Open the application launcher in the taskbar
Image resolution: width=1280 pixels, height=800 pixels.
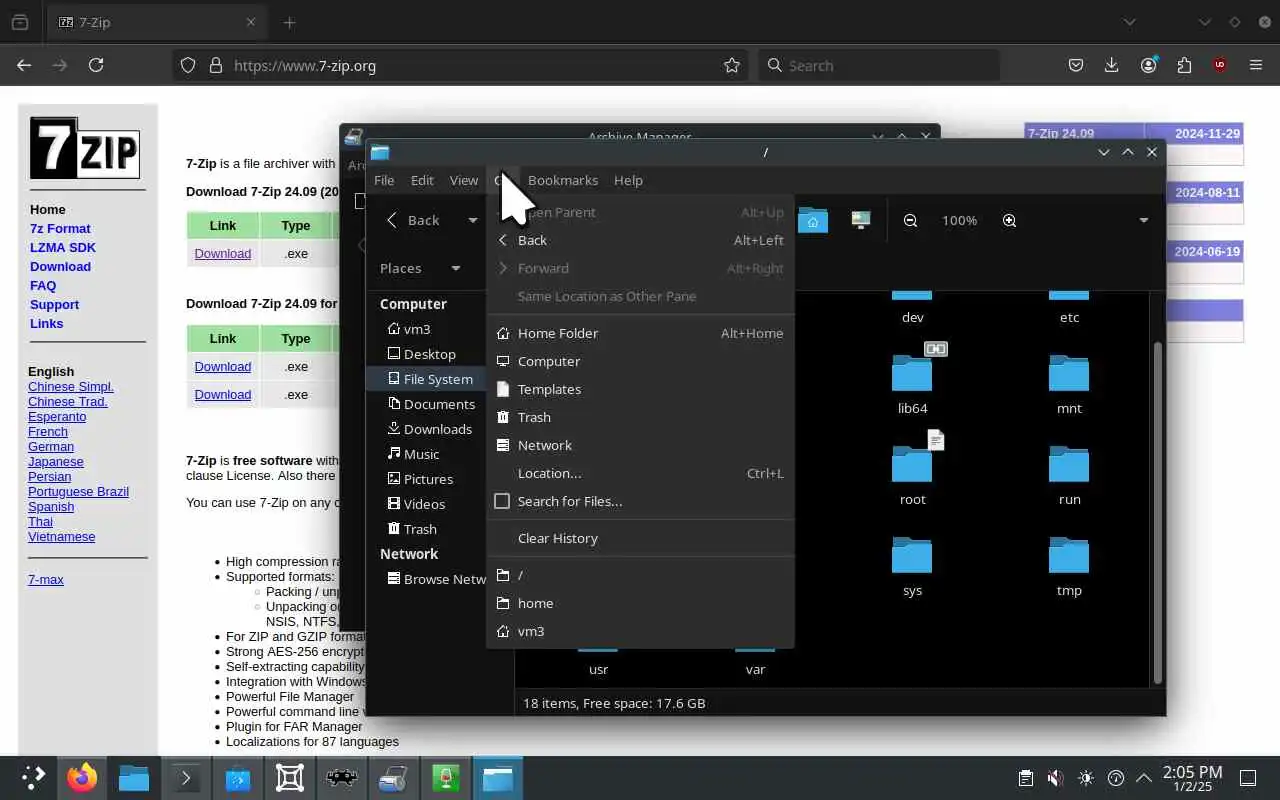pyautogui.click(x=32, y=777)
